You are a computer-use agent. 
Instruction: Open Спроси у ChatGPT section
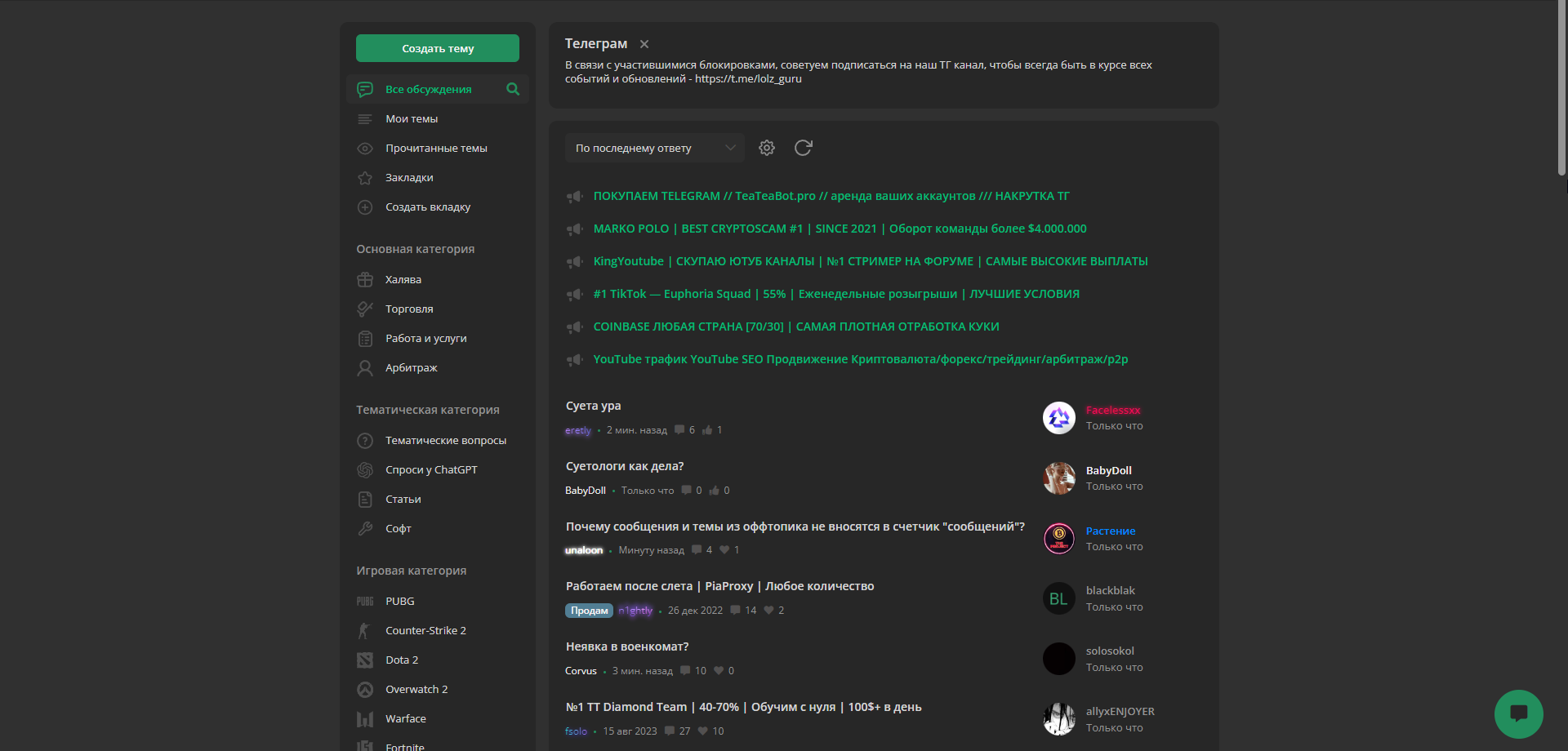tap(431, 470)
